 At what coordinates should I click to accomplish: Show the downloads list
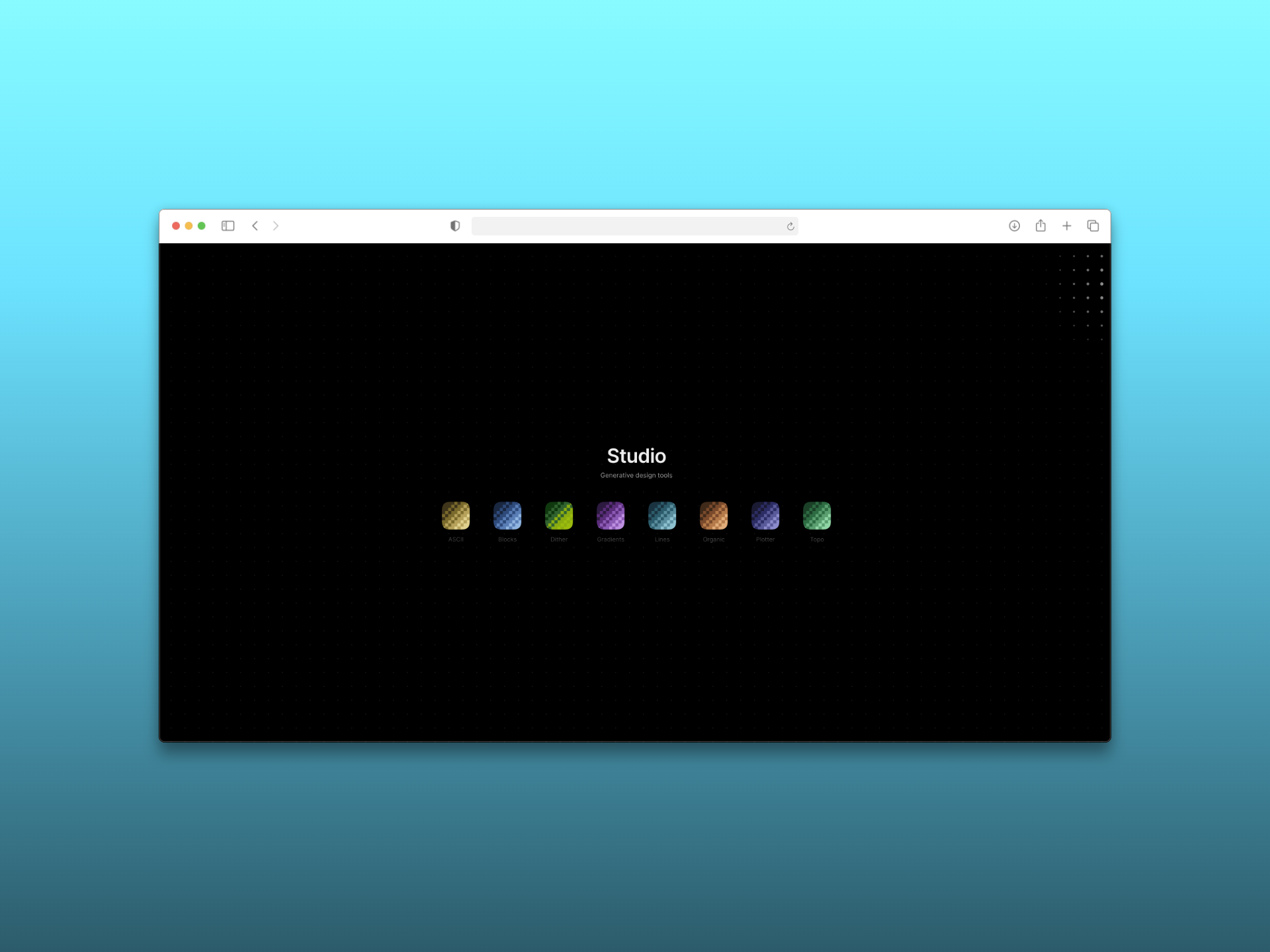(1014, 226)
